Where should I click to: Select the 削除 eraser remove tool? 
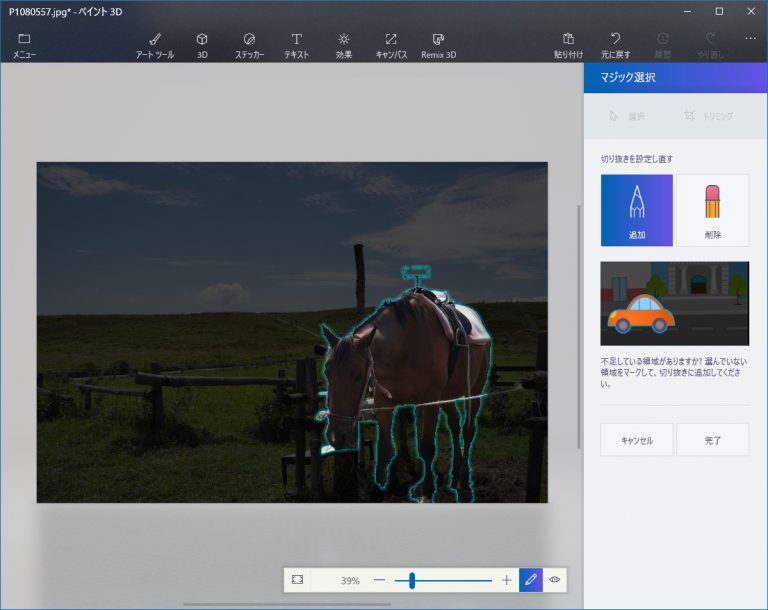(x=712, y=210)
